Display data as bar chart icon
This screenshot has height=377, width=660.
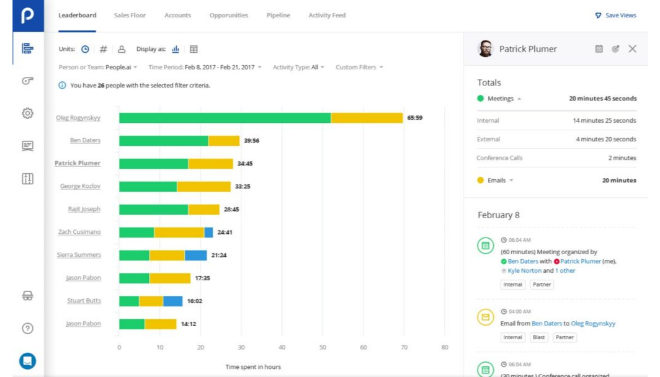pyautogui.click(x=176, y=49)
